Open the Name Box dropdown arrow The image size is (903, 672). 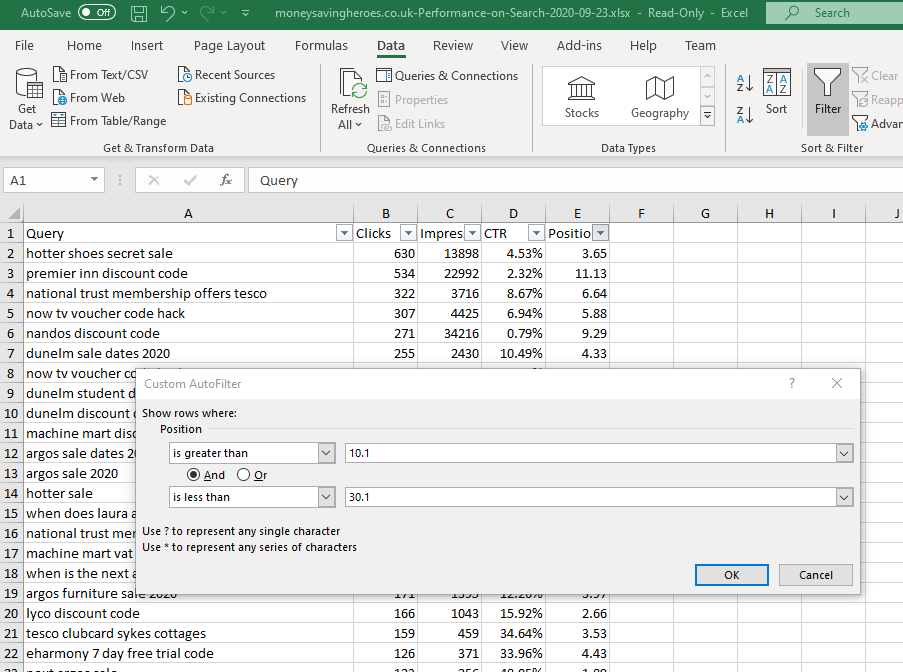click(x=94, y=180)
